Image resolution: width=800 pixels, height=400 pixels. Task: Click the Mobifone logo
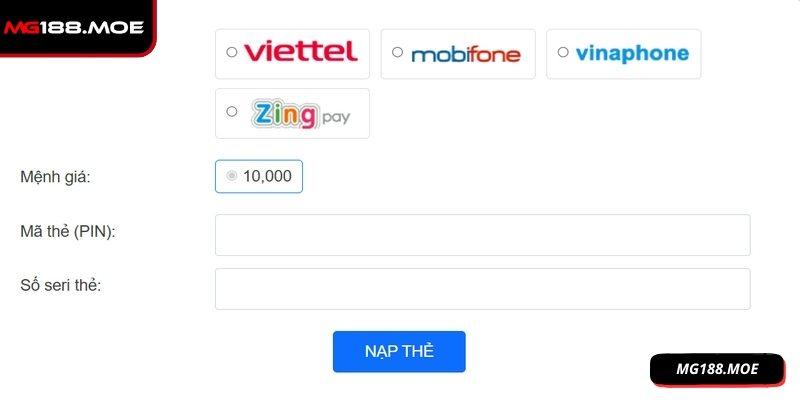[x=465, y=54]
